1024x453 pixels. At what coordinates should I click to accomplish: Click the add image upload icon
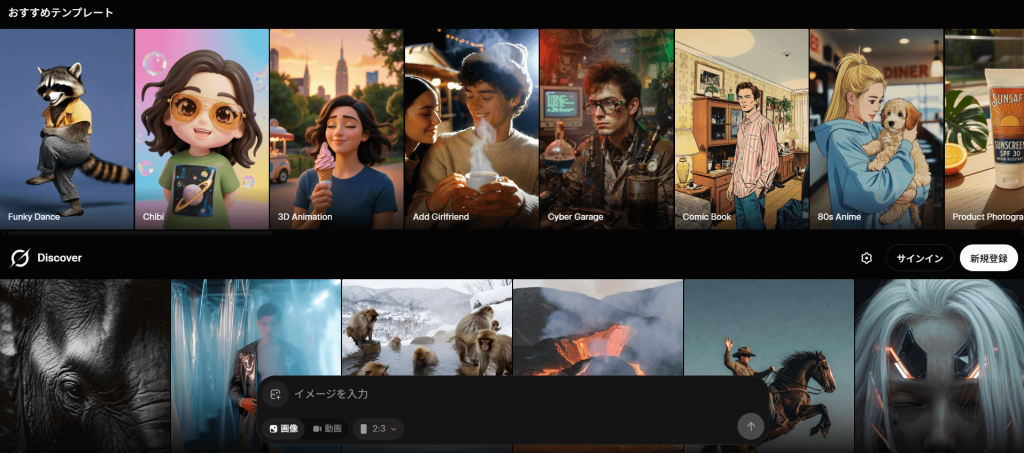pyautogui.click(x=275, y=394)
